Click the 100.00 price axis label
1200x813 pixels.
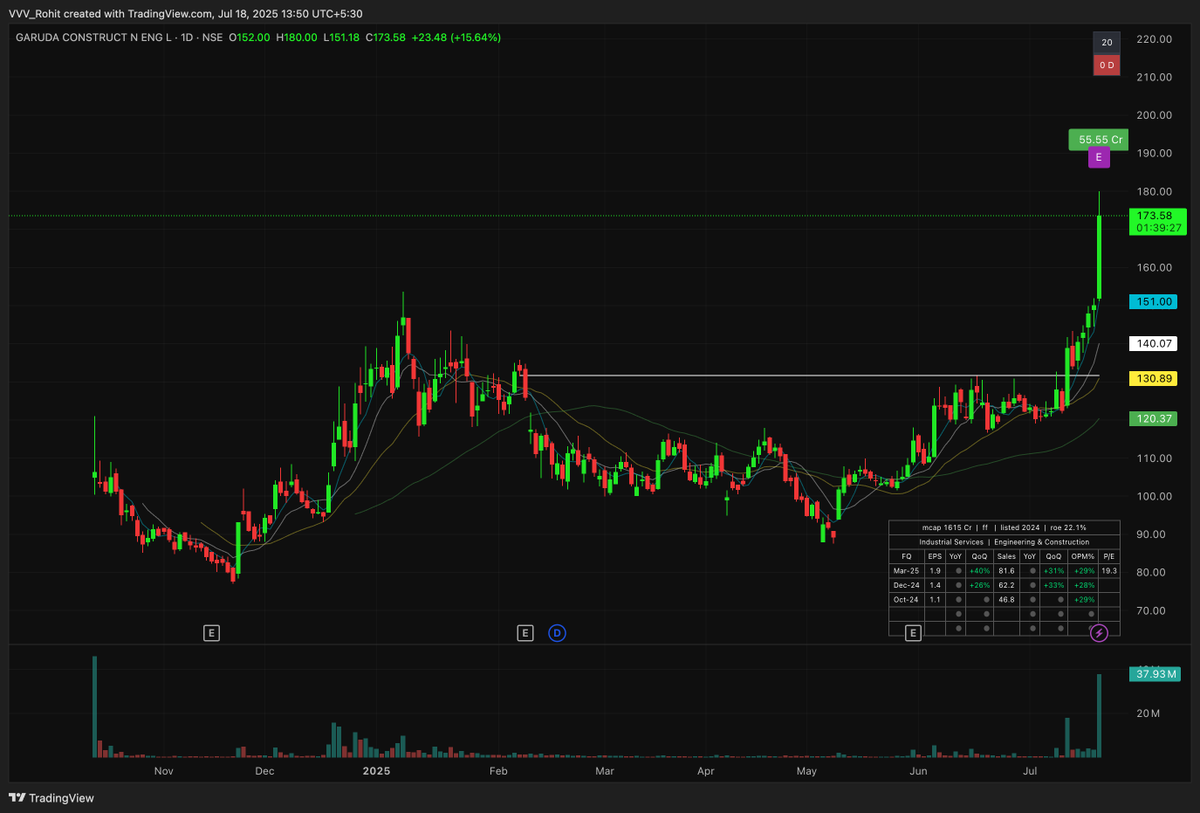point(1153,496)
